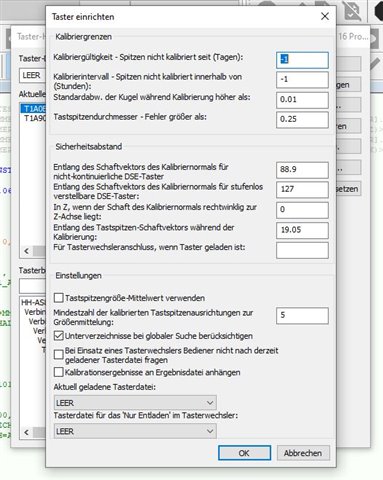Click the Kalibrierintervall (Stunden) input field
The image size is (383, 480).
point(302,80)
